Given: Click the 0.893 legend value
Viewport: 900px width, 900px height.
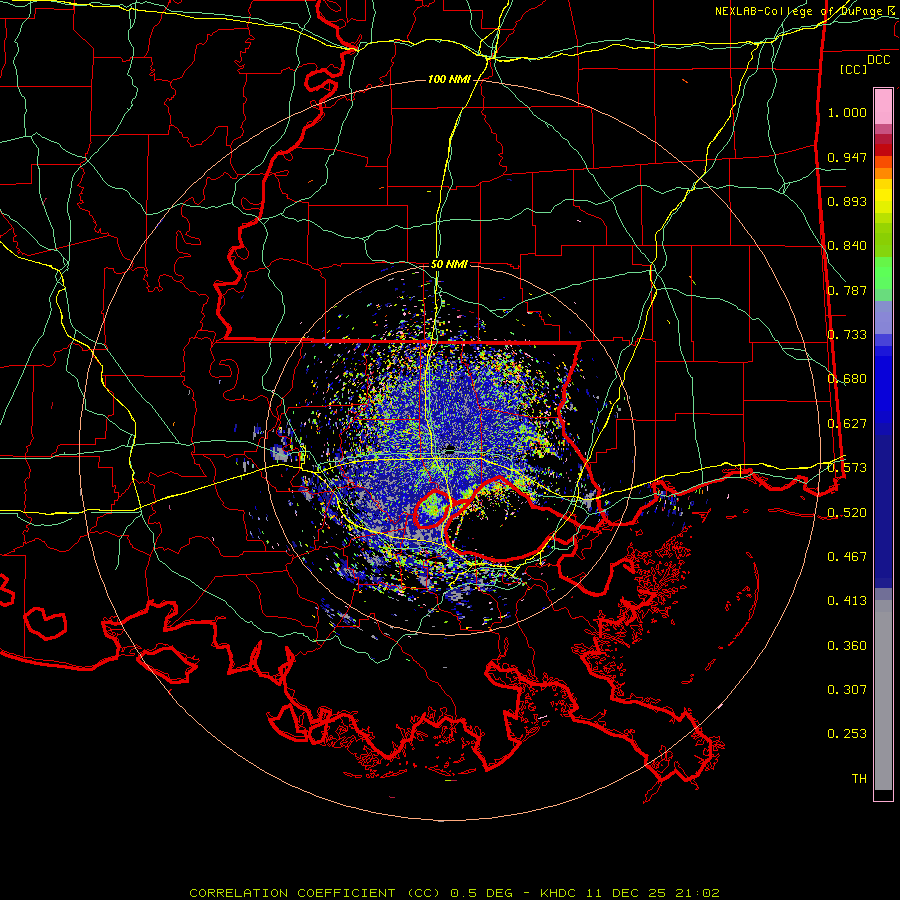Looking at the screenshot, I should click(x=847, y=201).
